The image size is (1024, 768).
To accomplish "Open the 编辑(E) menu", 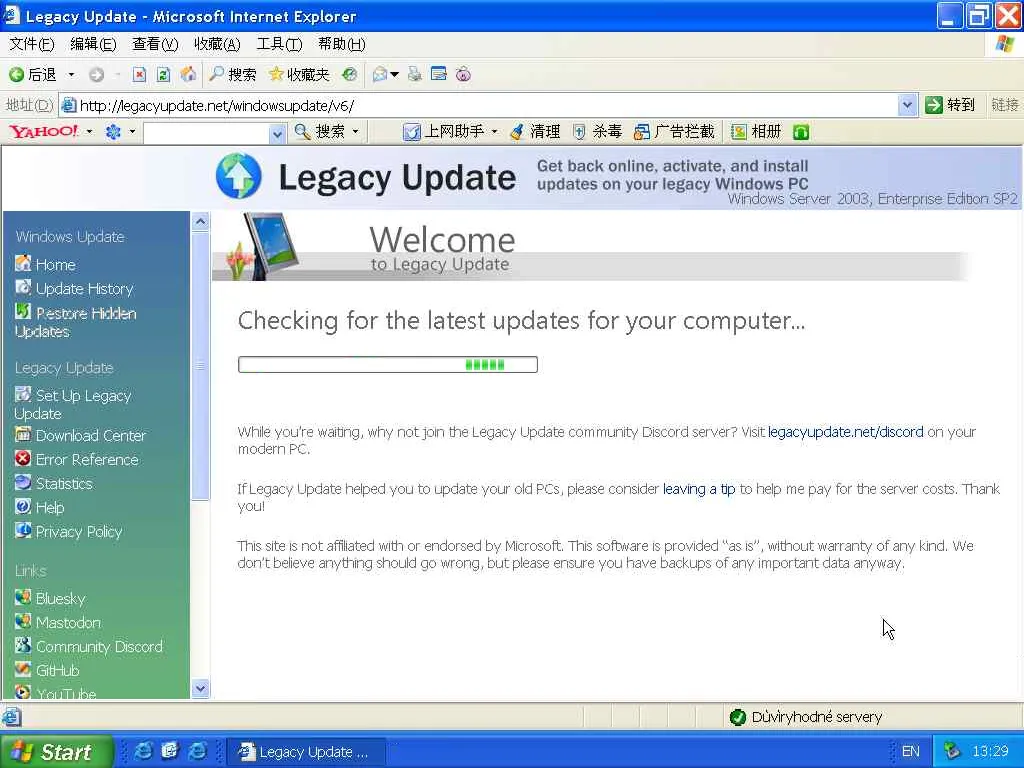I will pos(93,44).
